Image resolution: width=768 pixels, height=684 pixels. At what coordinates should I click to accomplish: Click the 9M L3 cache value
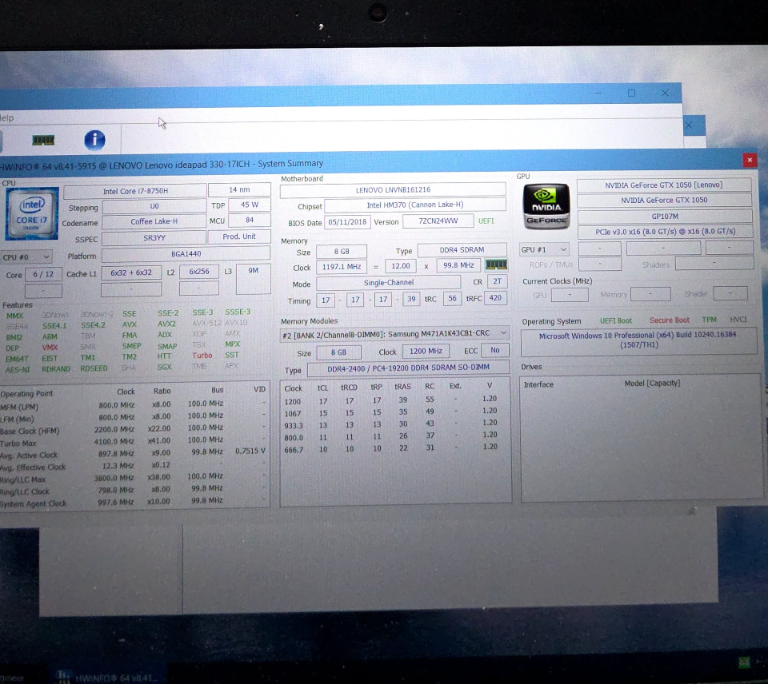253,279
